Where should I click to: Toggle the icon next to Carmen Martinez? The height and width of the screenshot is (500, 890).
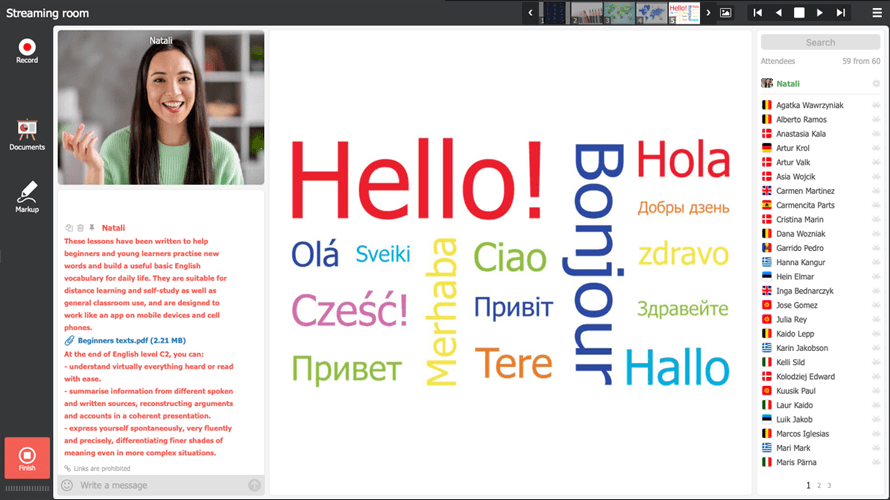click(x=876, y=191)
